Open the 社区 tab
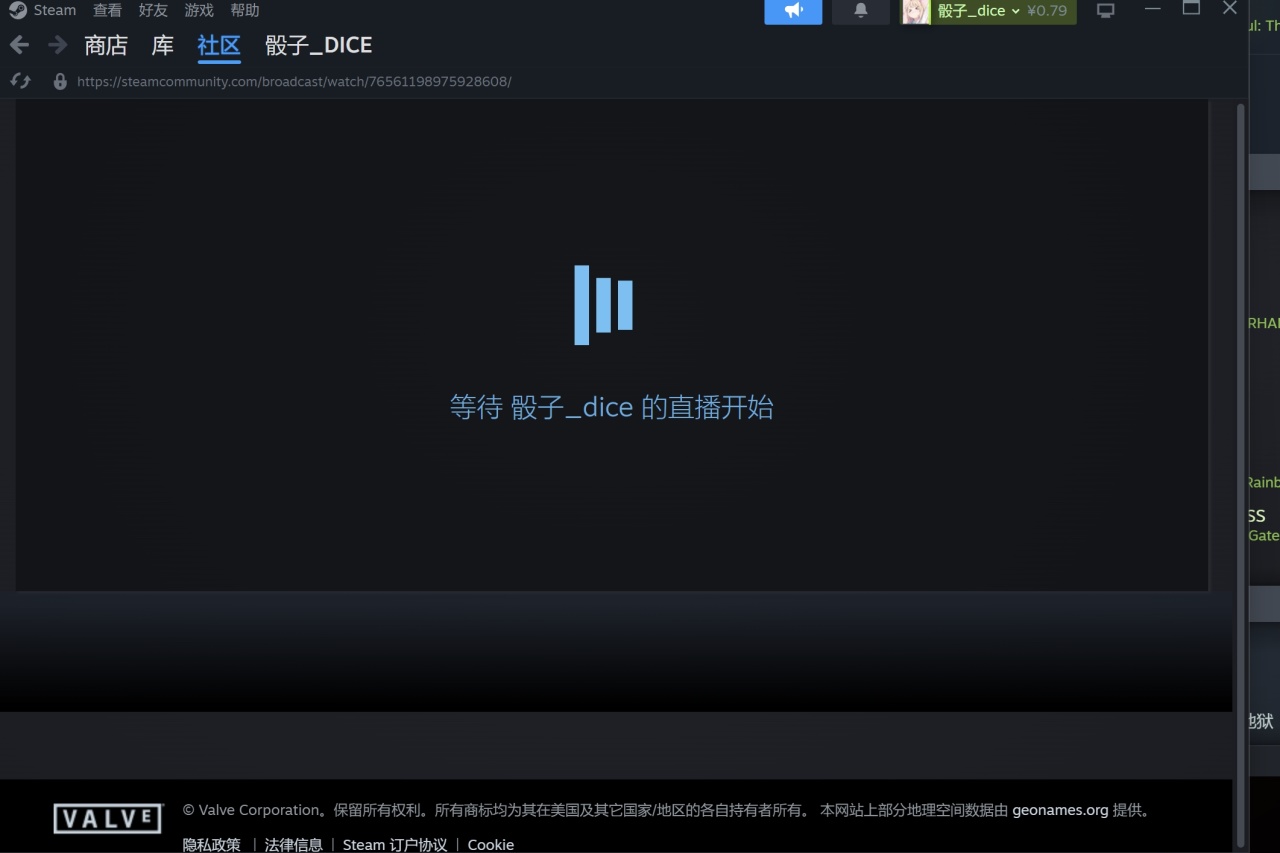 point(219,45)
